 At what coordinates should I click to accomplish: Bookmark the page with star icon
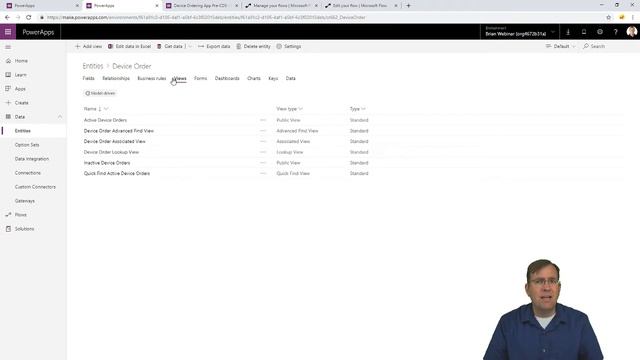click(x=608, y=17)
